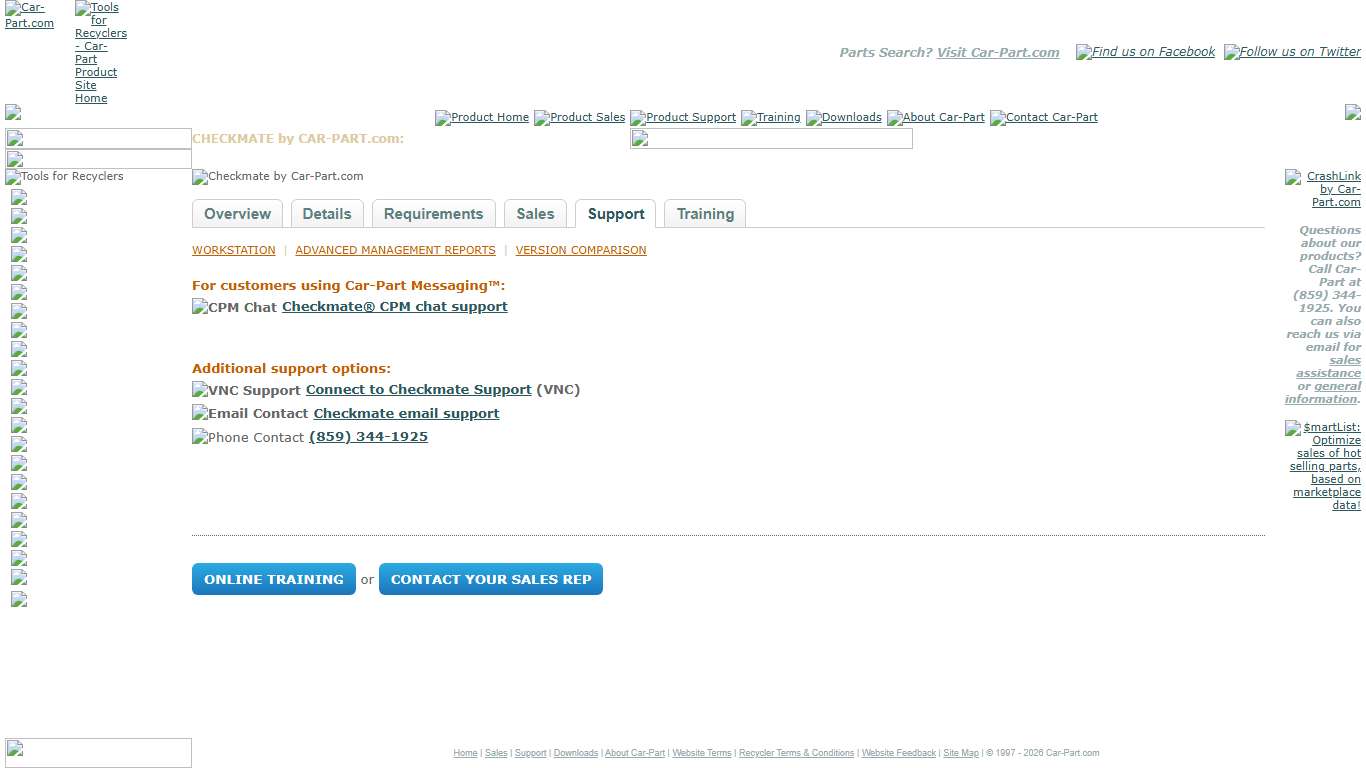Click the Find us on Facebook icon

[1144, 52]
